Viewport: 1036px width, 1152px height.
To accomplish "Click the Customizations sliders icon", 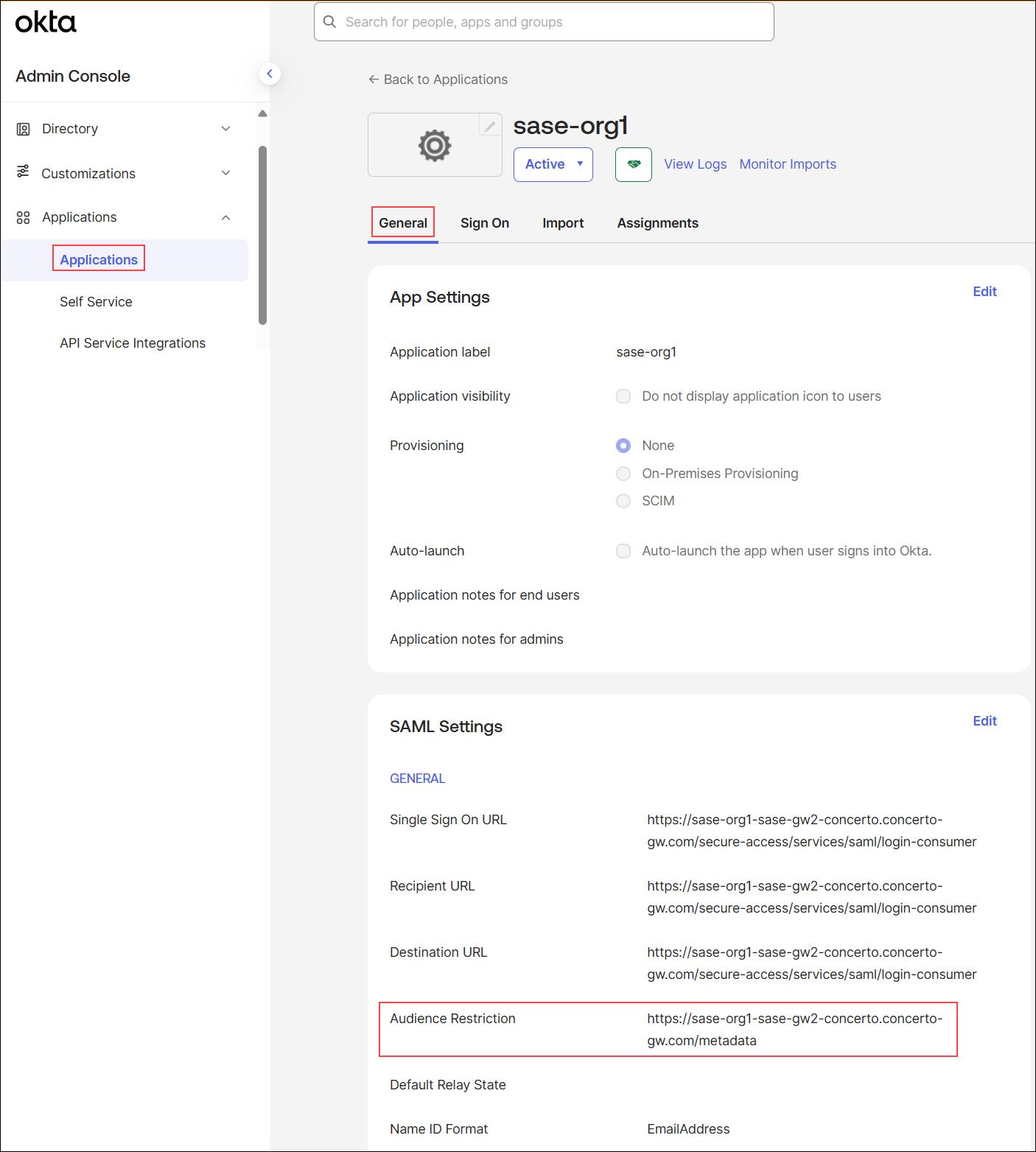I will pos(23,172).
